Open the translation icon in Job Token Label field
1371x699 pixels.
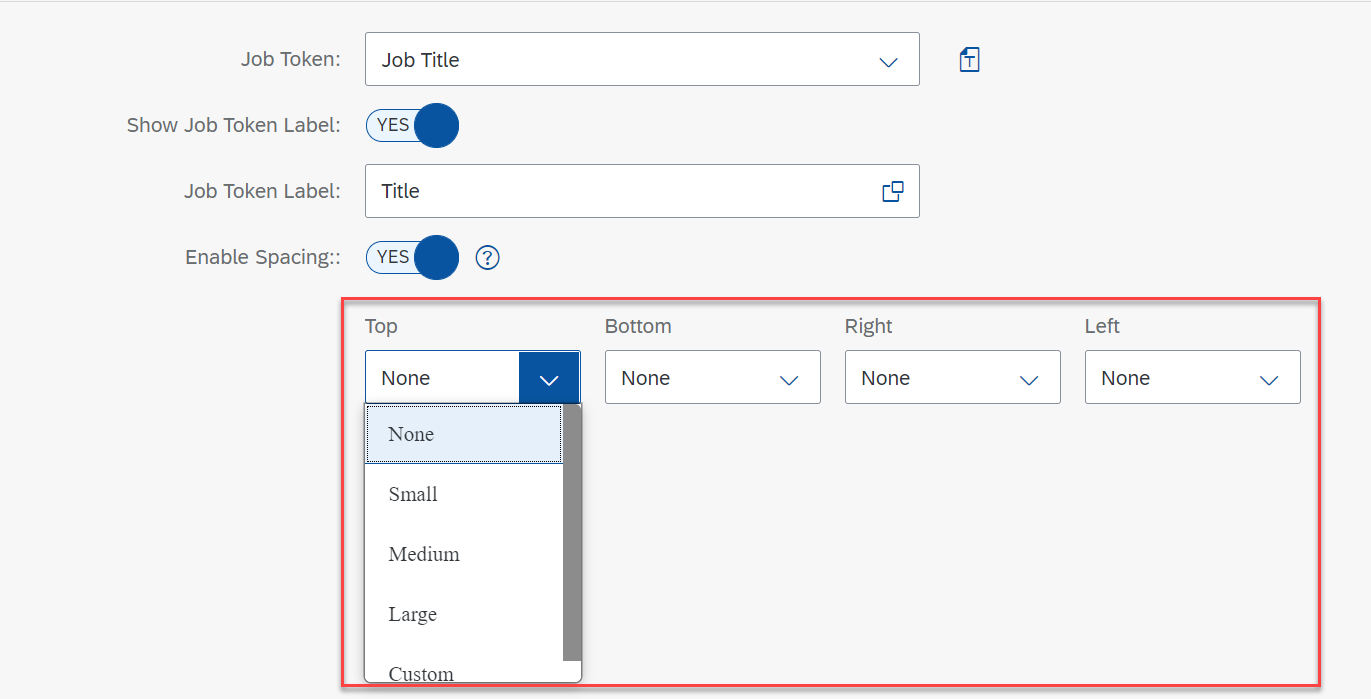pyautogui.click(x=893, y=191)
